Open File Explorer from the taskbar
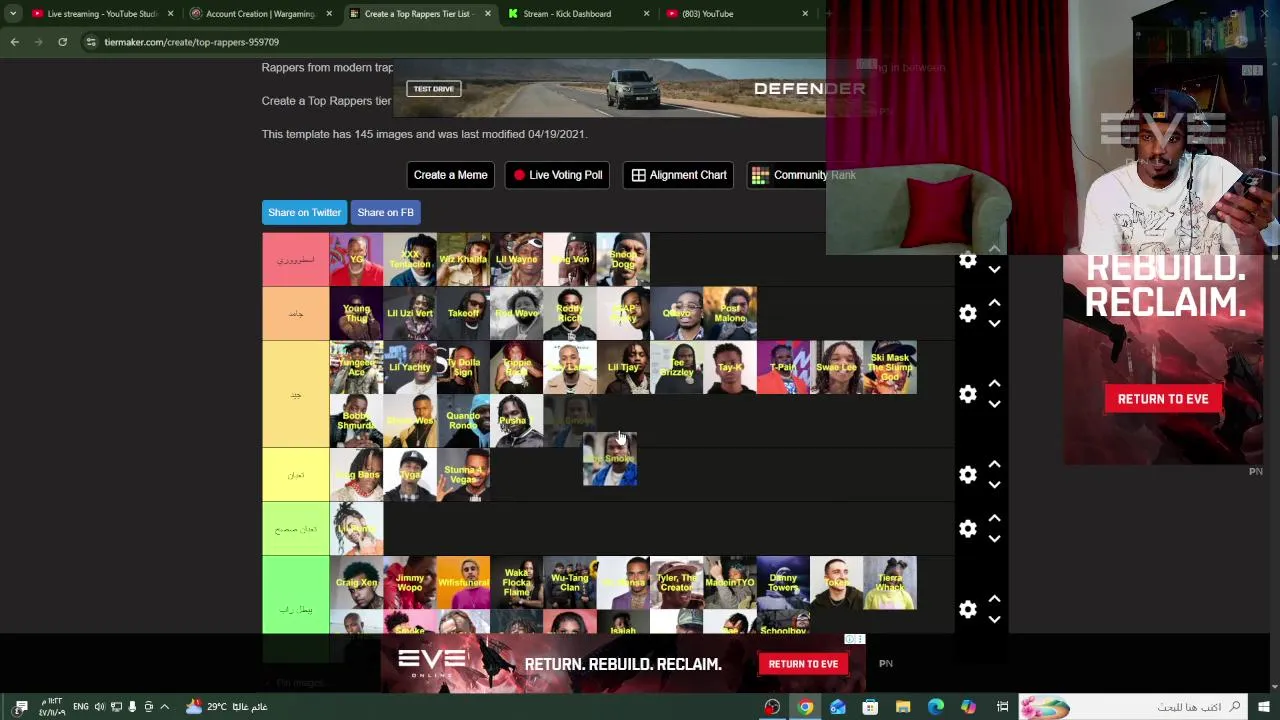The height and width of the screenshot is (720, 1280). tap(903, 707)
